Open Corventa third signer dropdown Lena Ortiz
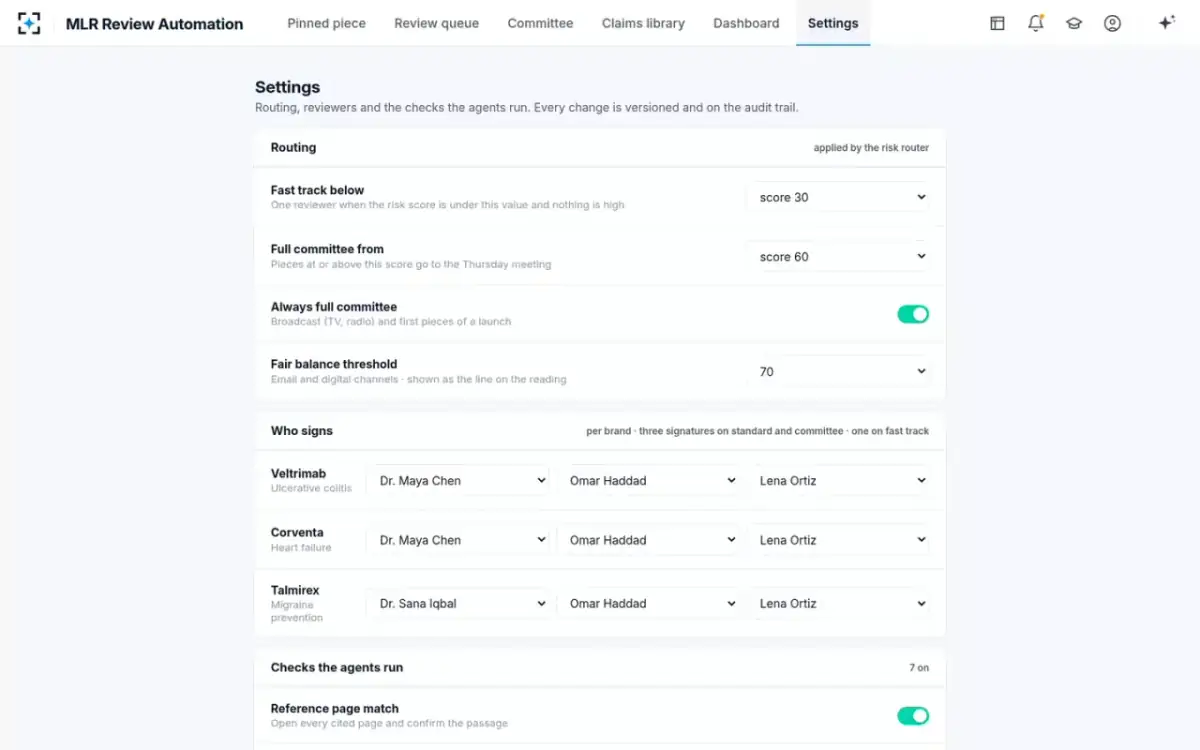 pyautogui.click(x=838, y=540)
